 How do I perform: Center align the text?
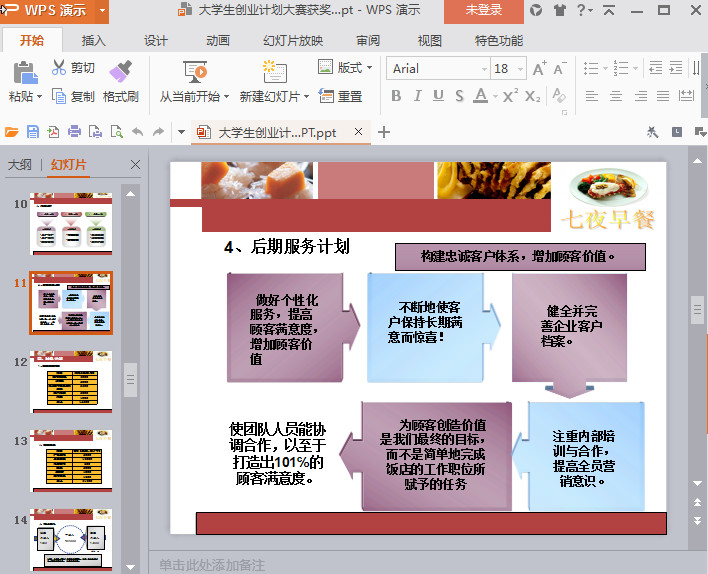coord(616,96)
